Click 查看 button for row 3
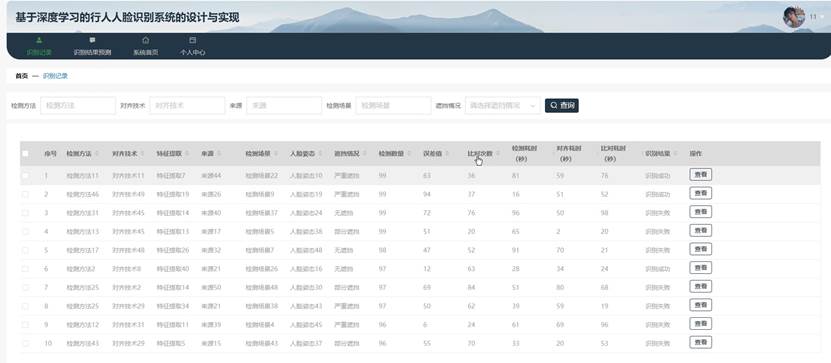Viewport: 831px width, 363px height. pyautogui.click(x=701, y=212)
